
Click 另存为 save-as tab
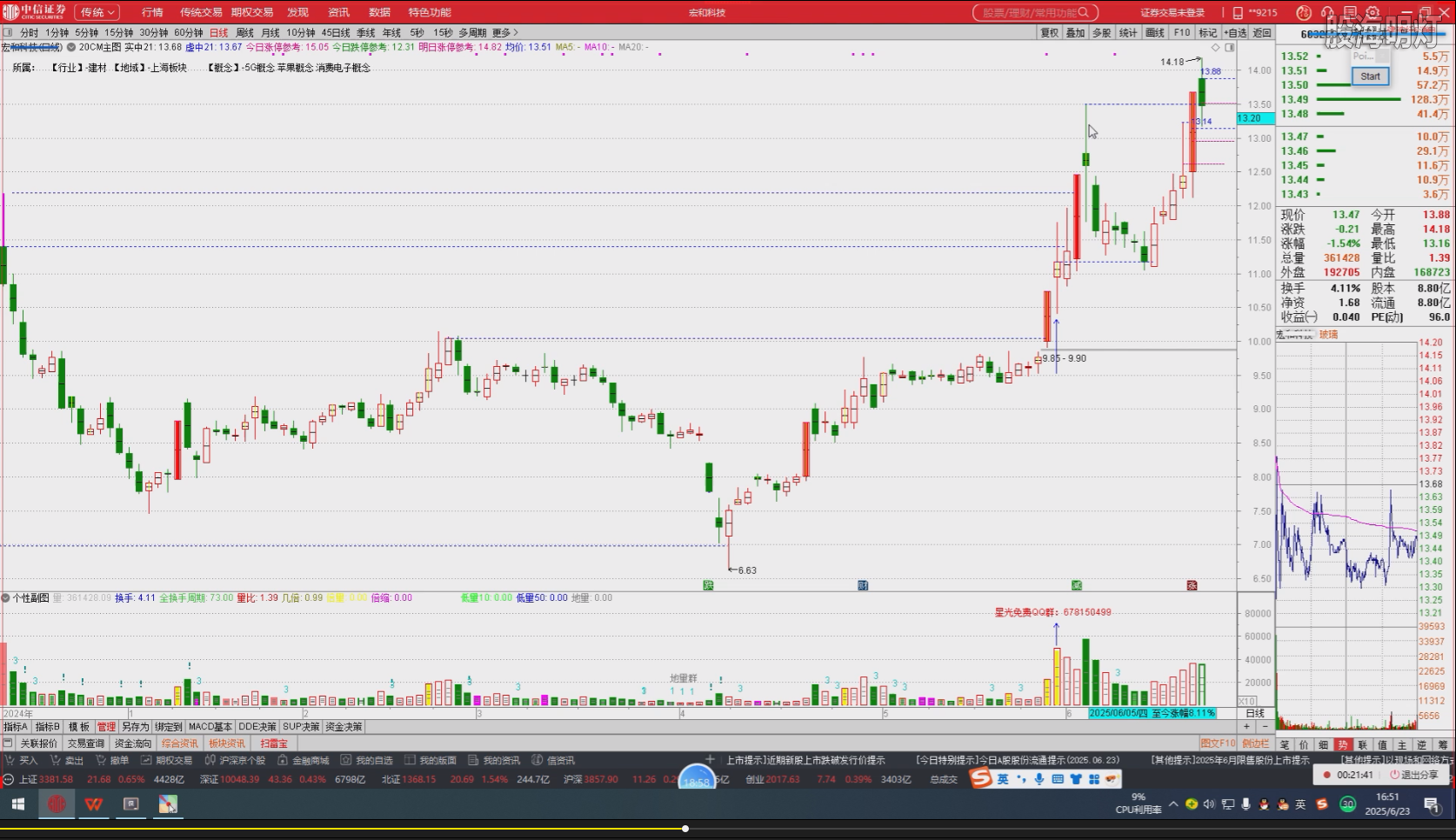(135, 727)
